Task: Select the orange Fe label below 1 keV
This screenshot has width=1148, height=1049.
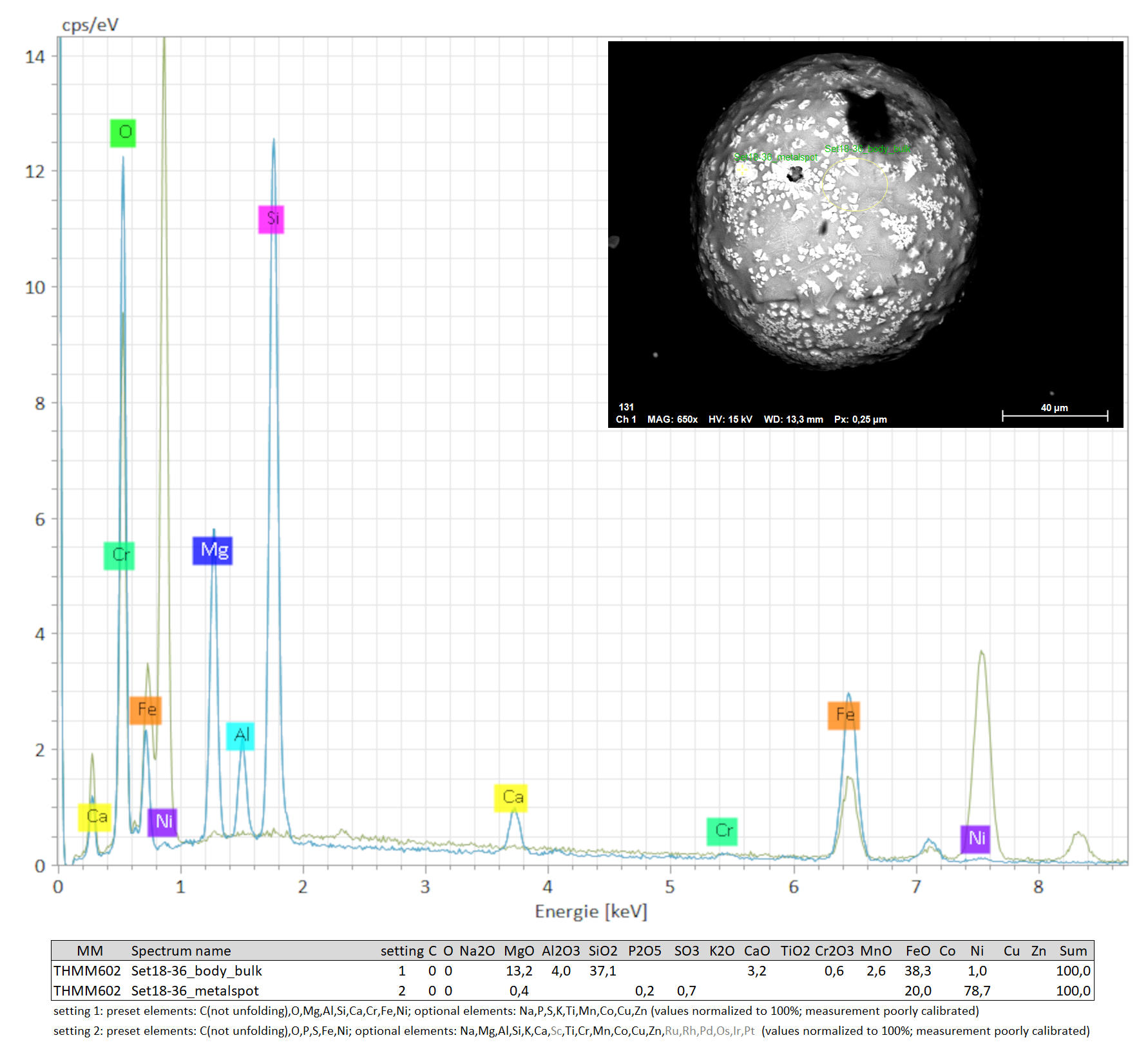Action: click(x=146, y=710)
